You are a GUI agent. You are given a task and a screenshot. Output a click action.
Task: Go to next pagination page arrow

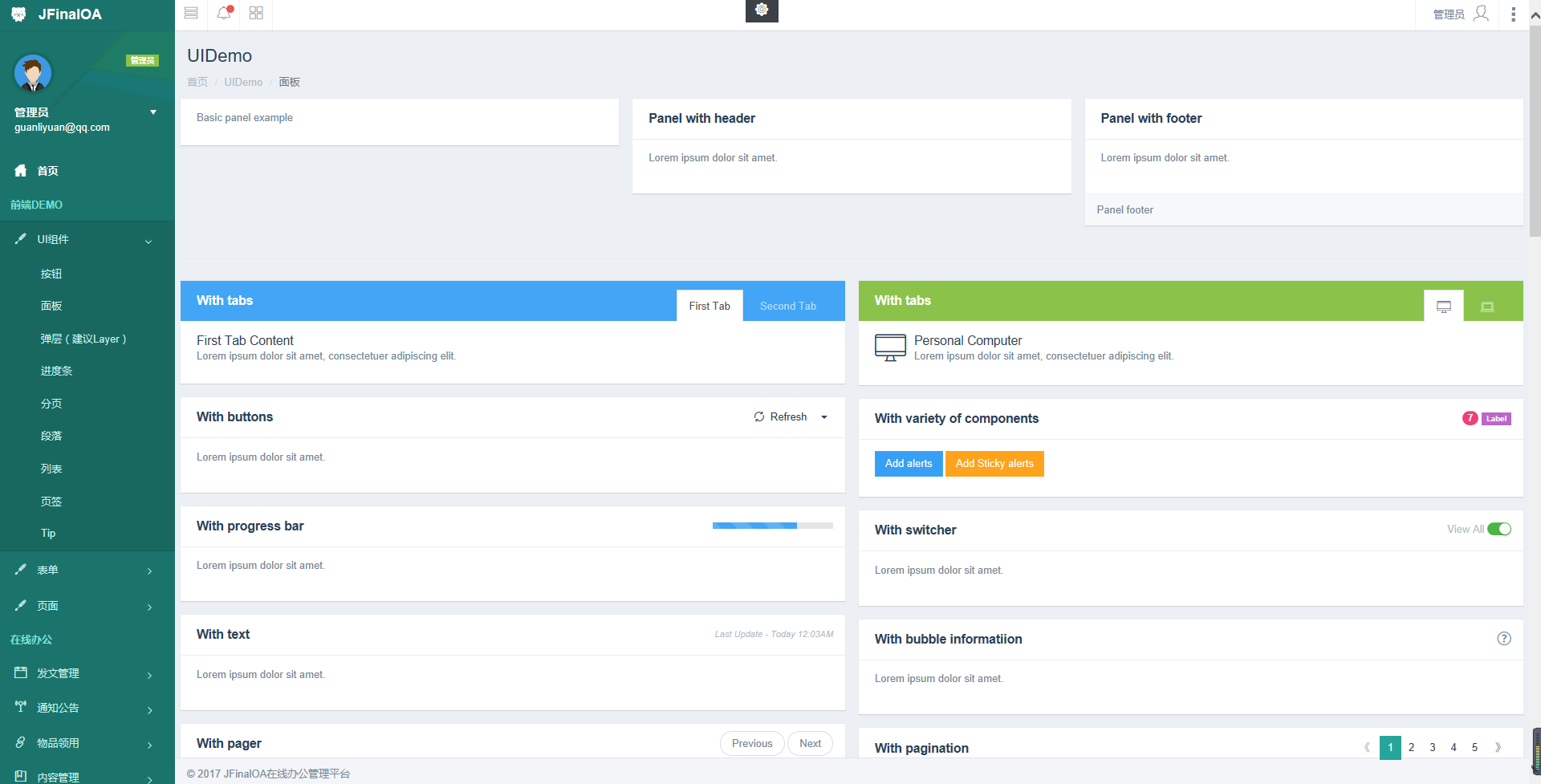1498,747
